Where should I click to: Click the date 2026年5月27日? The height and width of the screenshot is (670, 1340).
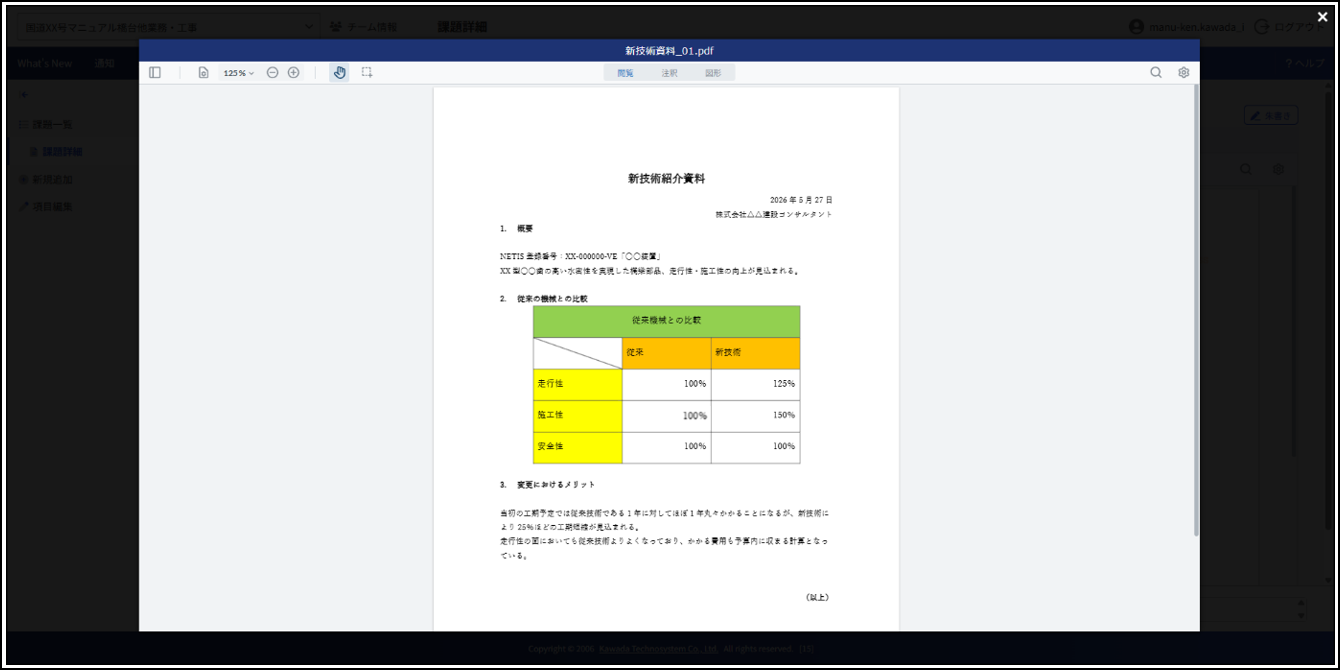tap(801, 200)
